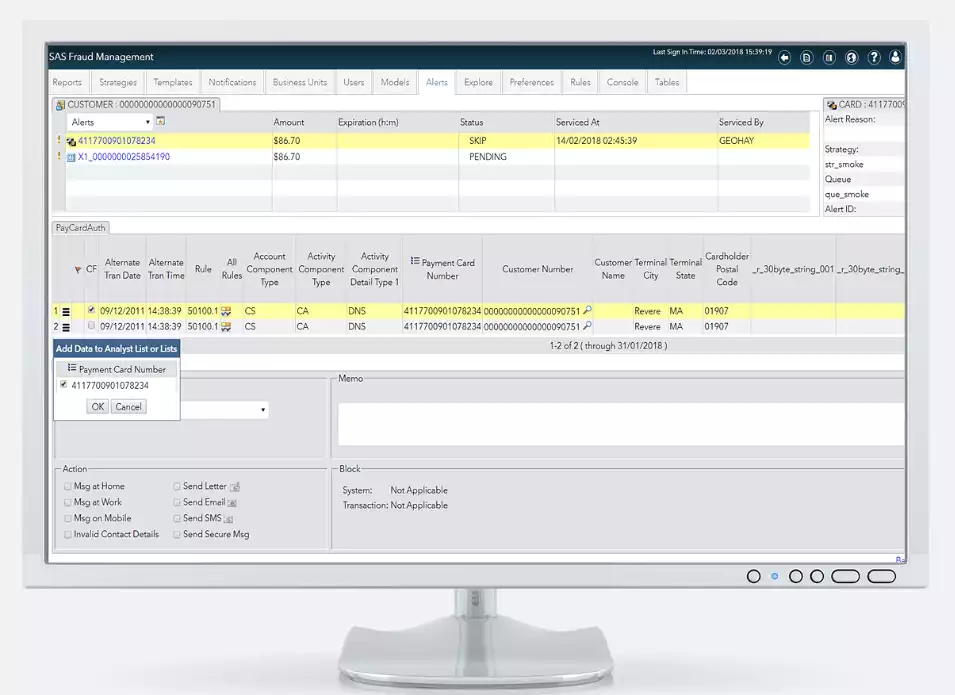The height and width of the screenshot is (695, 955).
Task: Open the report document icon in the banner
Action: coord(806,58)
